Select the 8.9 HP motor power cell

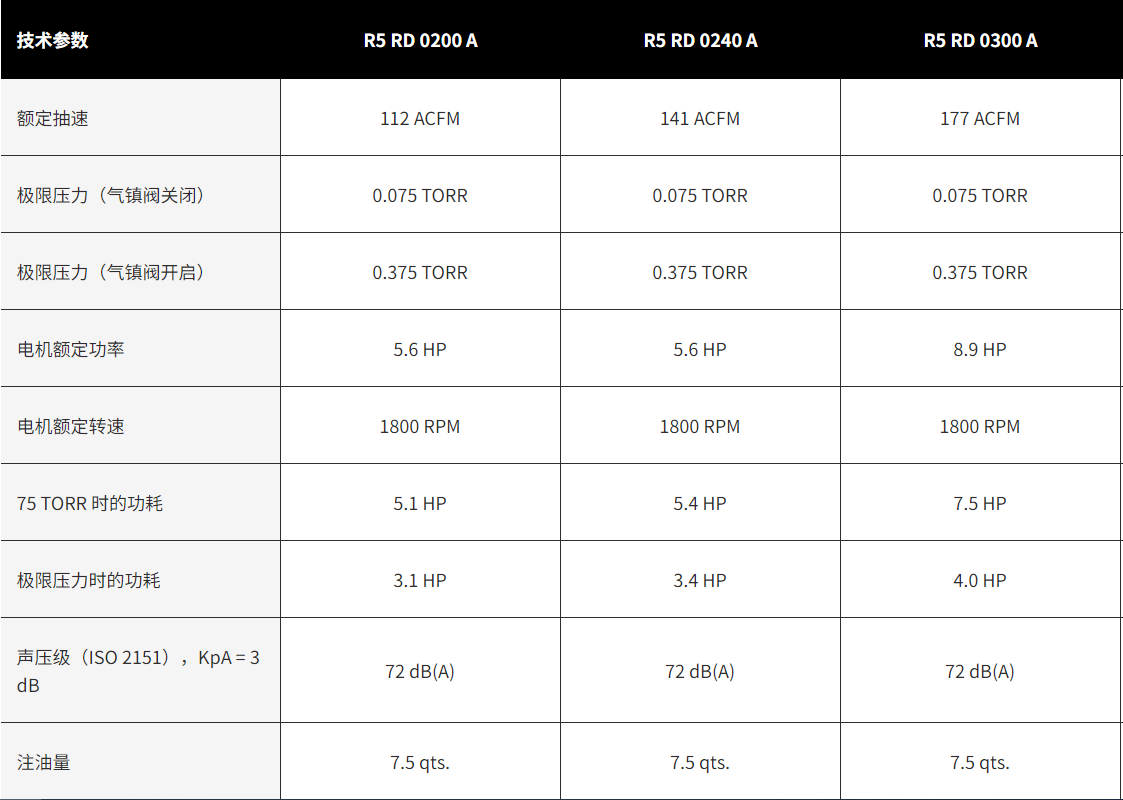point(980,349)
